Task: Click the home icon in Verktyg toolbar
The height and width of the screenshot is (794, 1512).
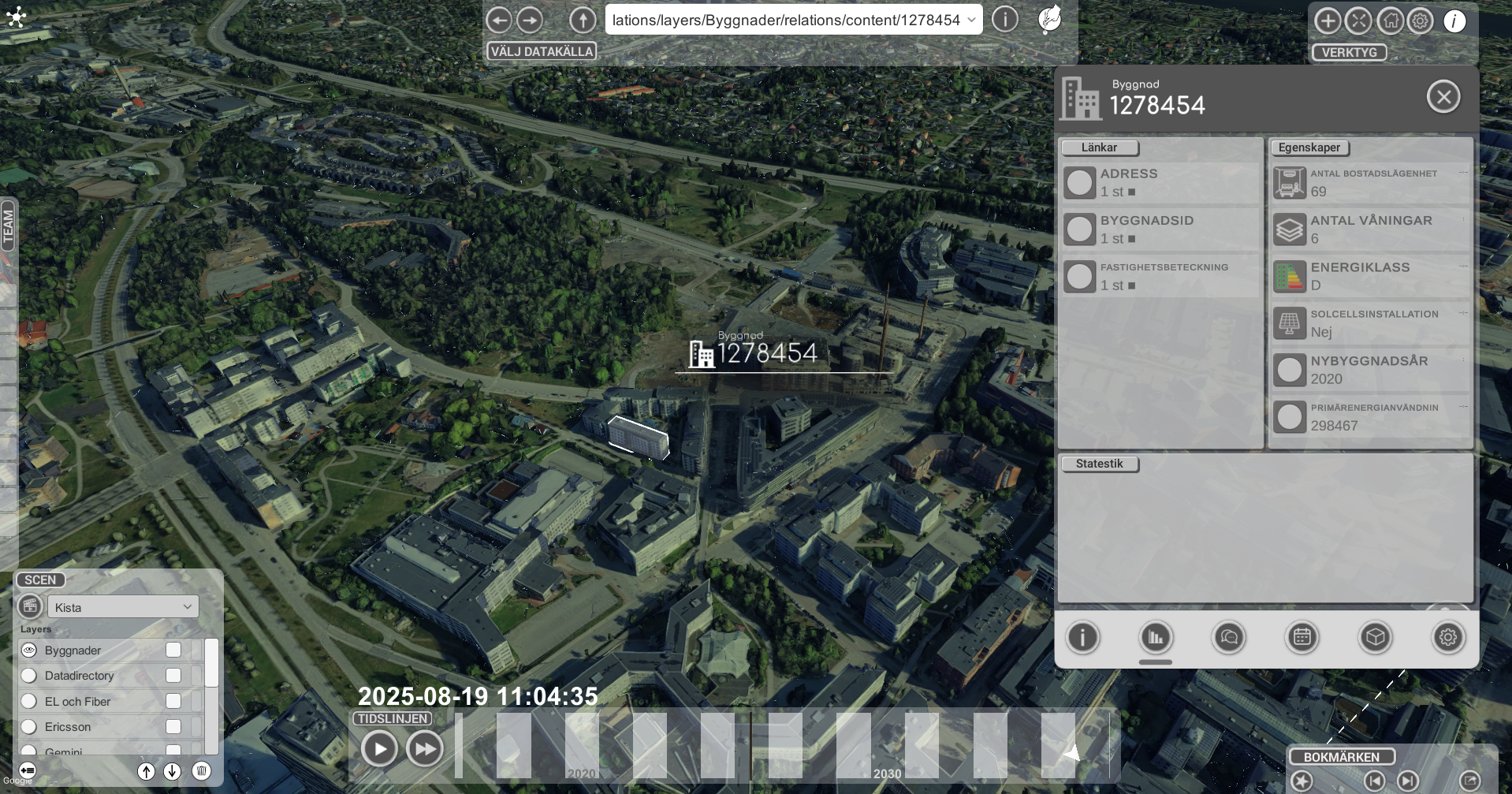Action: click(x=1390, y=21)
